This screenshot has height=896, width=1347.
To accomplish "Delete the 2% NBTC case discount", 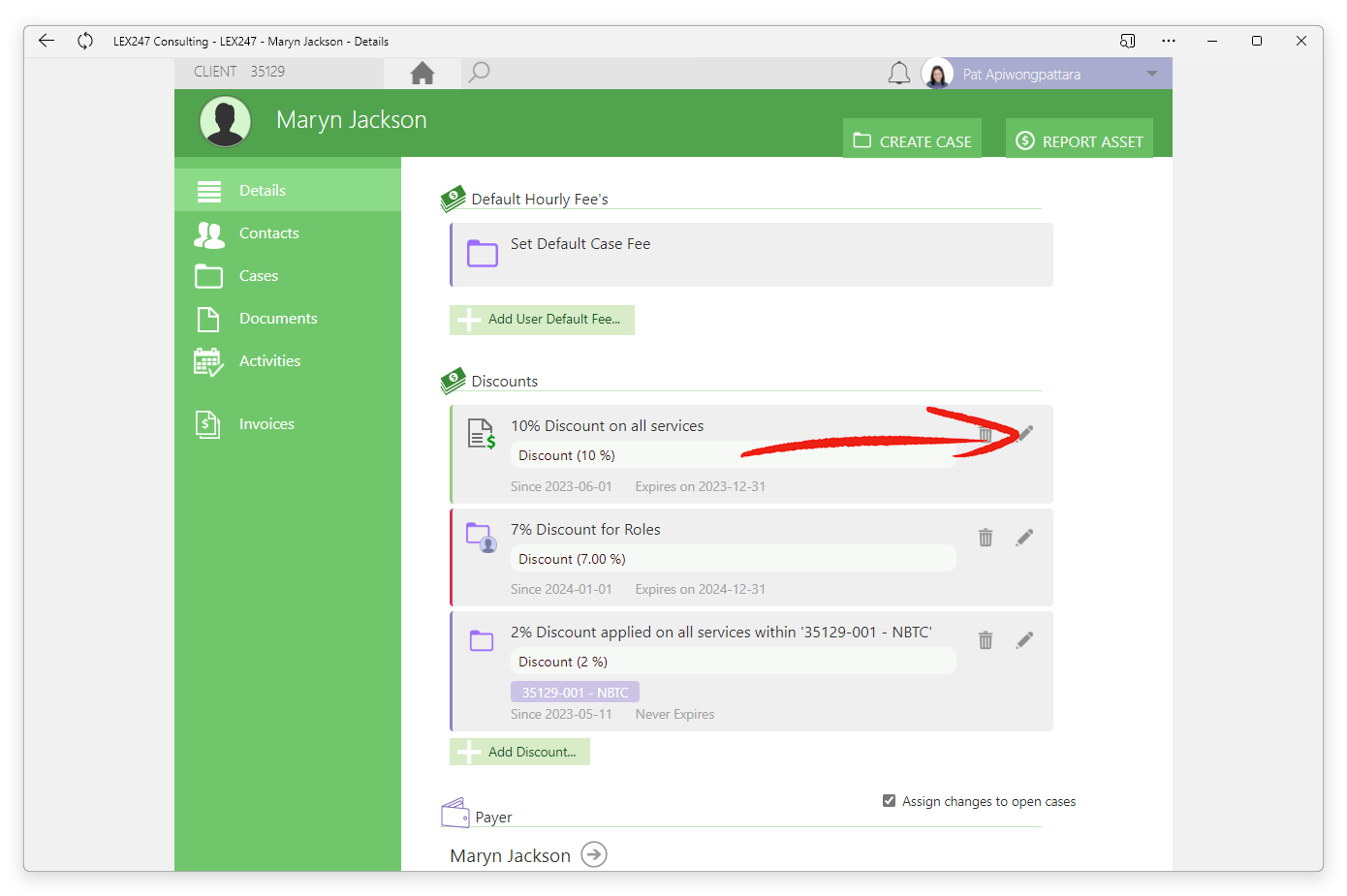I will click(986, 640).
